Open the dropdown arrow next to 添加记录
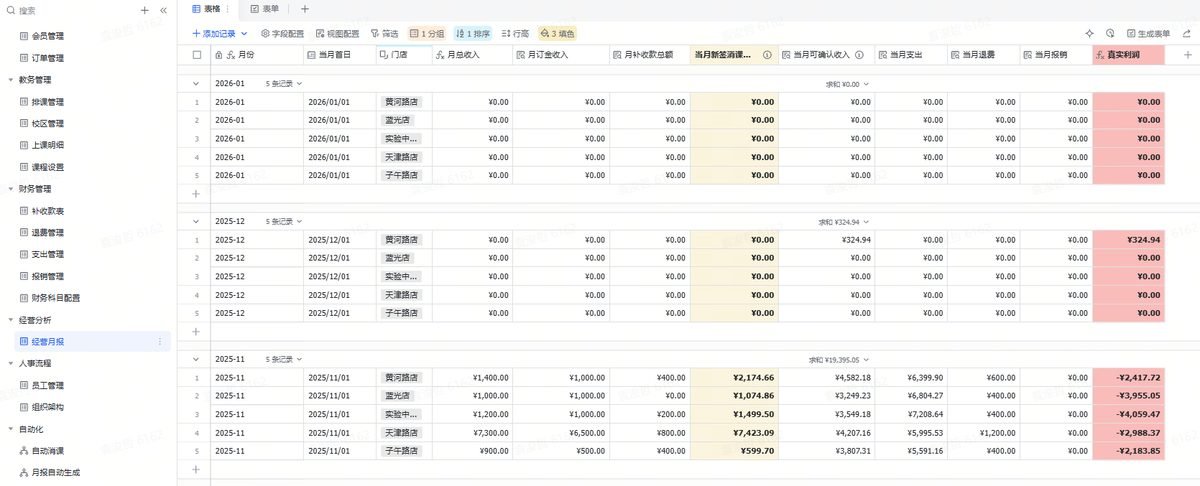Screen dimensions: 1200x486 tap(244, 33)
